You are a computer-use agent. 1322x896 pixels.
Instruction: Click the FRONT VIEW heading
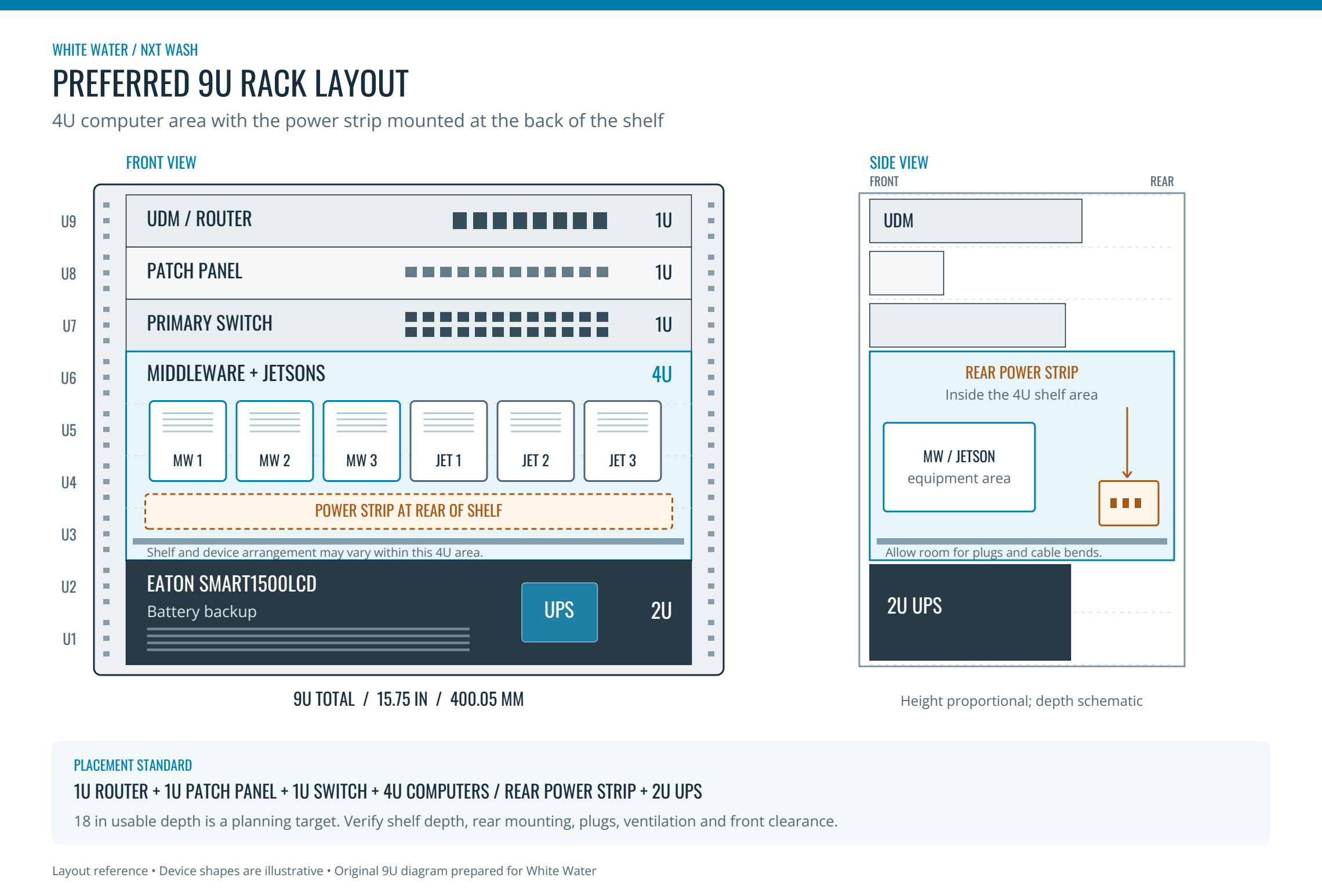click(161, 163)
